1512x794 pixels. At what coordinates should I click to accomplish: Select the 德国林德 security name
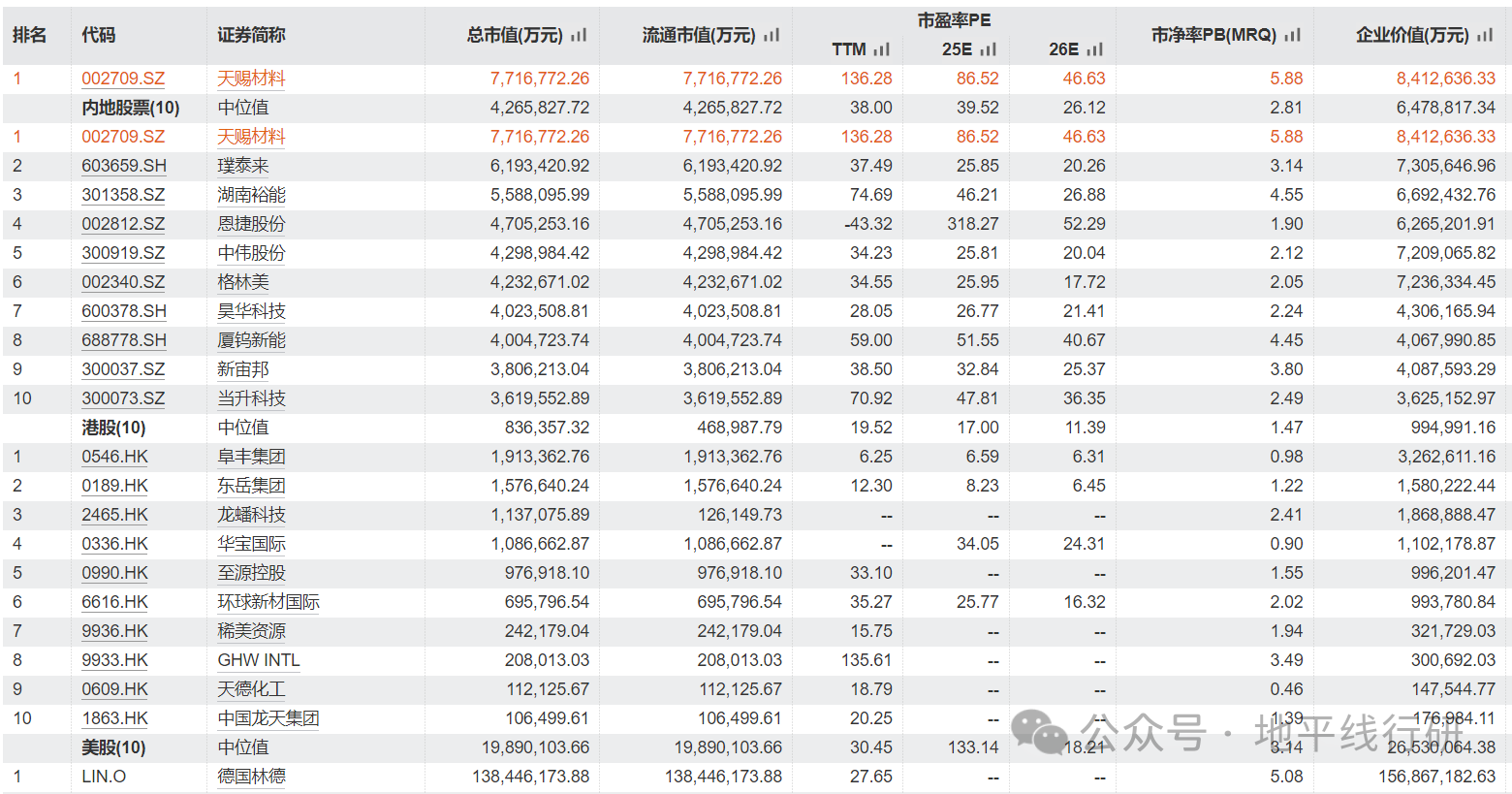pos(251,777)
